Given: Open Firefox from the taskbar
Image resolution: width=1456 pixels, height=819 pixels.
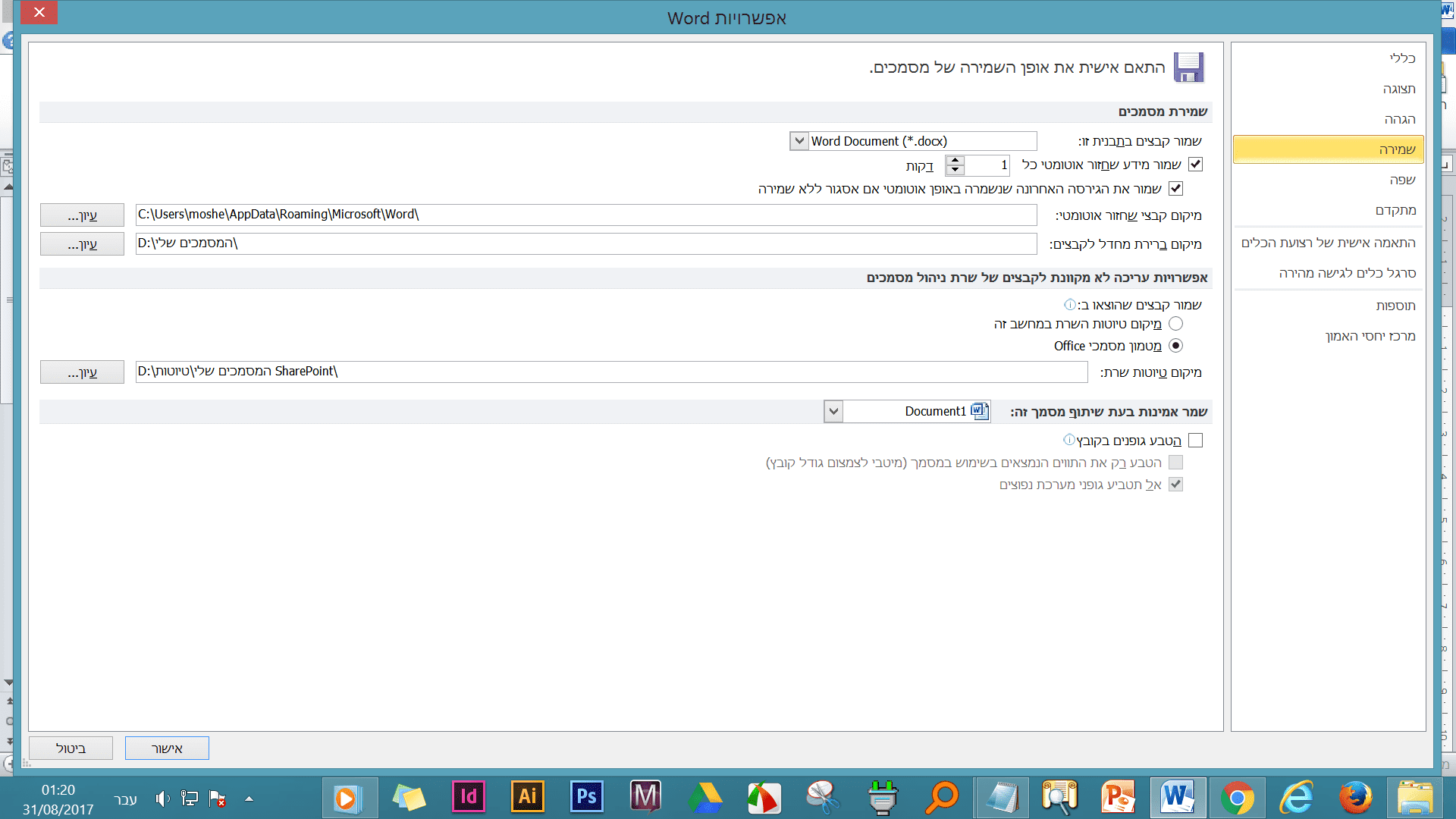Looking at the screenshot, I should (x=1355, y=798).
